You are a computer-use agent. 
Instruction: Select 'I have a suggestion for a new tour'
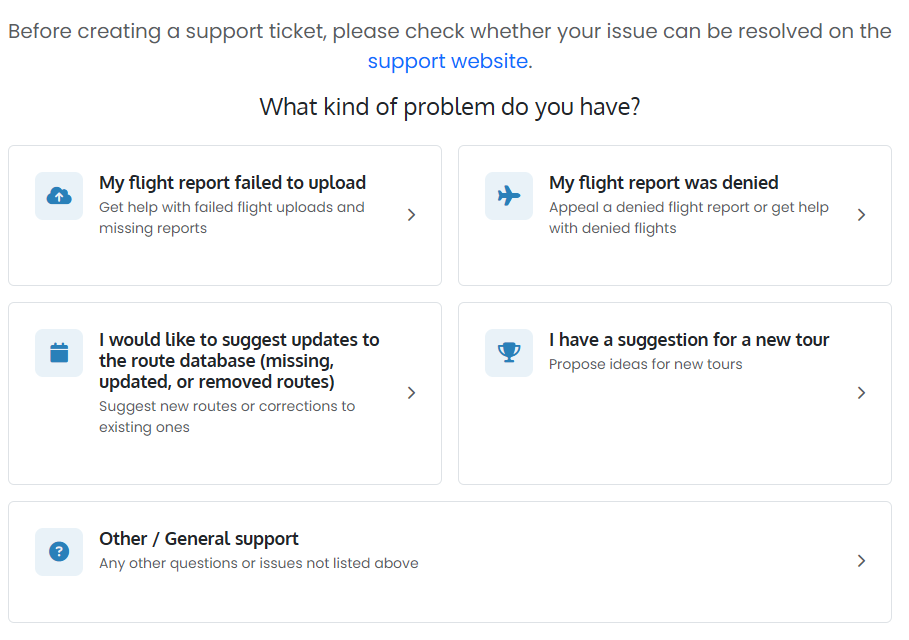[x=688, y=339]
